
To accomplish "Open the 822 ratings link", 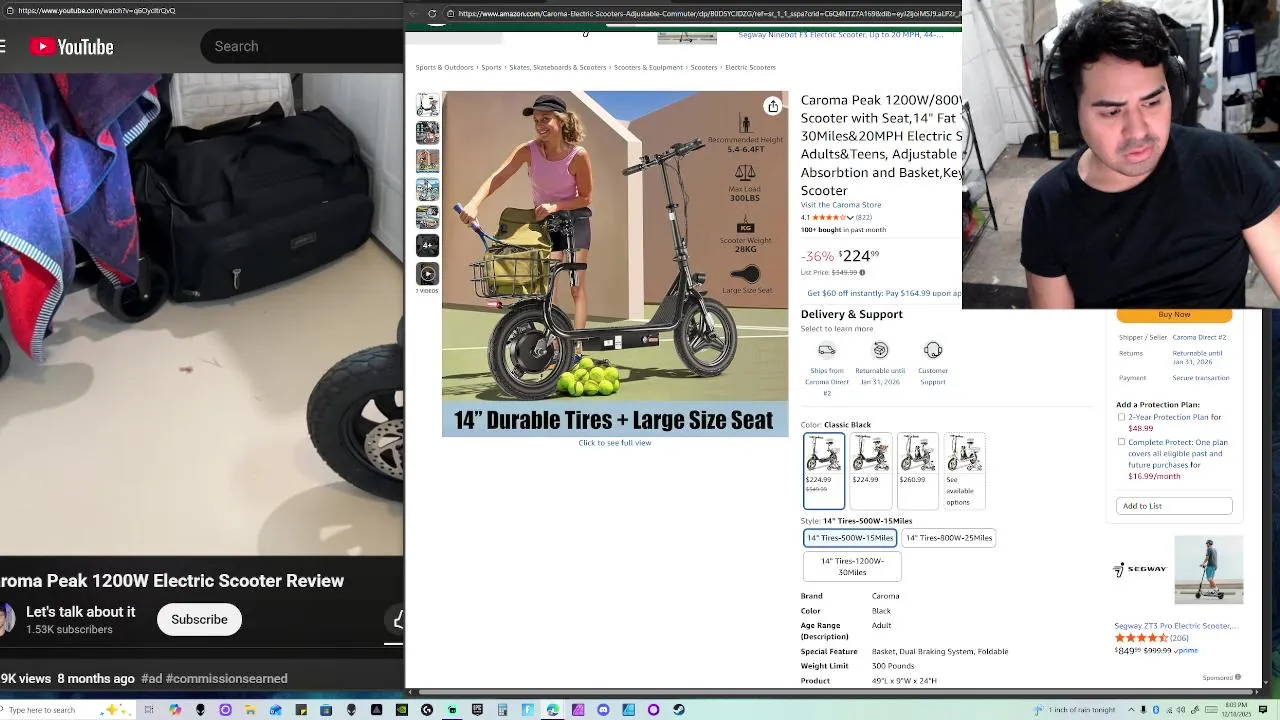I will [x=863, y=217].
